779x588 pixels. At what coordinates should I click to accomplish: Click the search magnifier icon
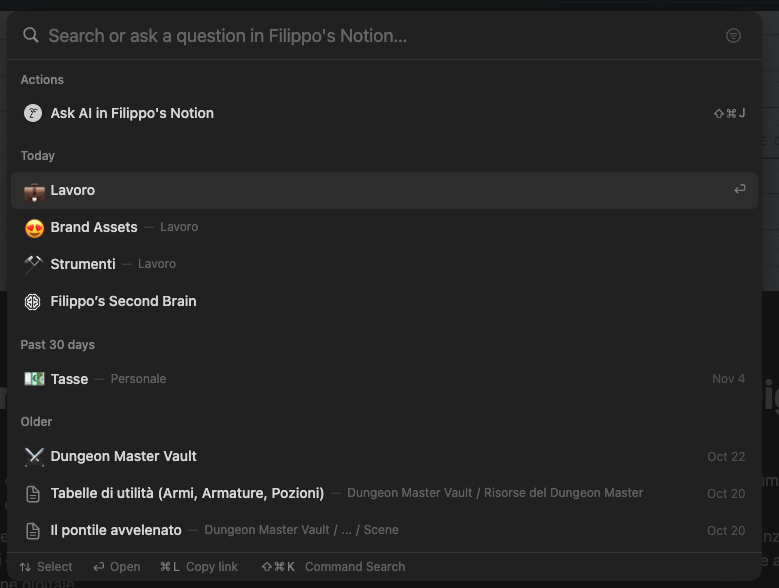[31, 36]
